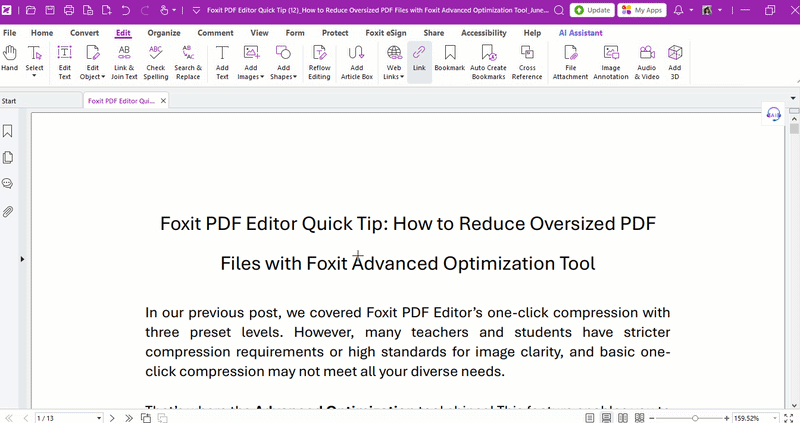This screenshot has width=800, height=423.
Task: Switch to continuous page view mode
Action: click(x=606, y=418)
